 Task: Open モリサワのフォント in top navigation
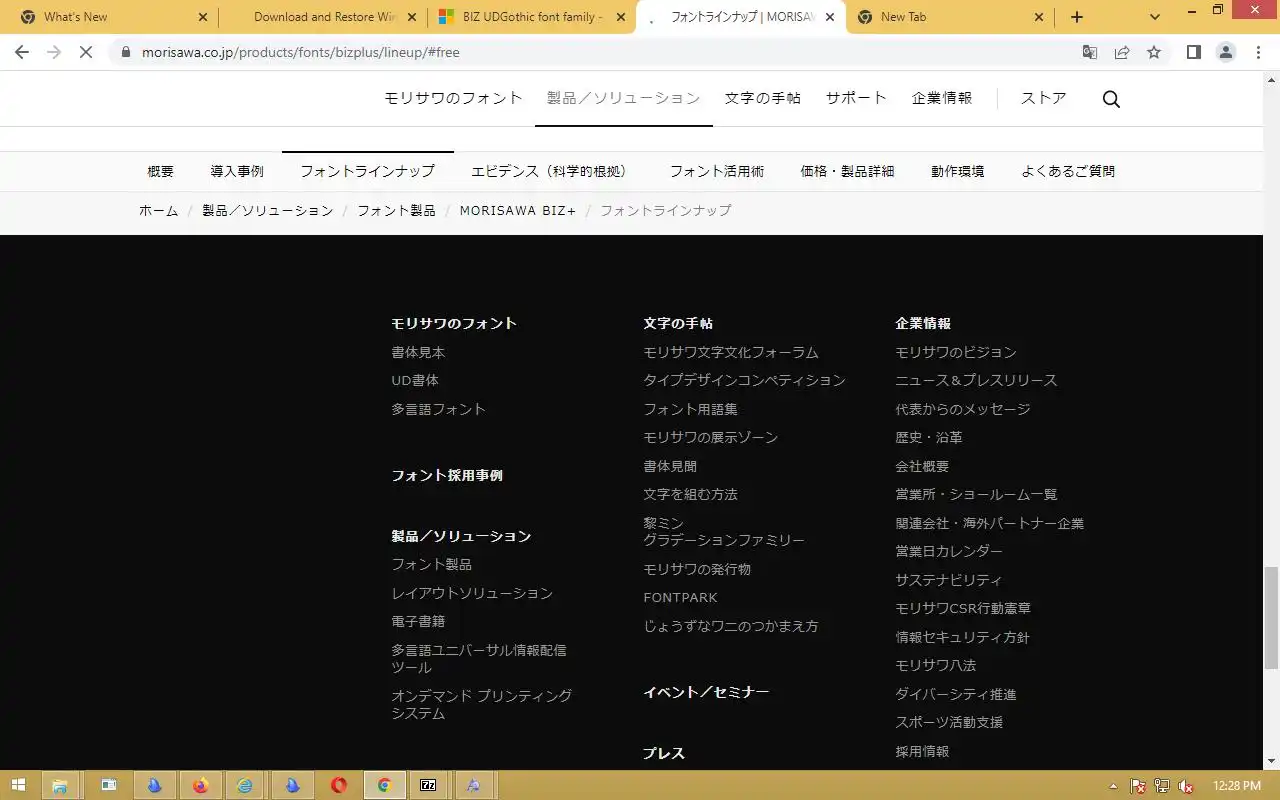coord(454,98)
